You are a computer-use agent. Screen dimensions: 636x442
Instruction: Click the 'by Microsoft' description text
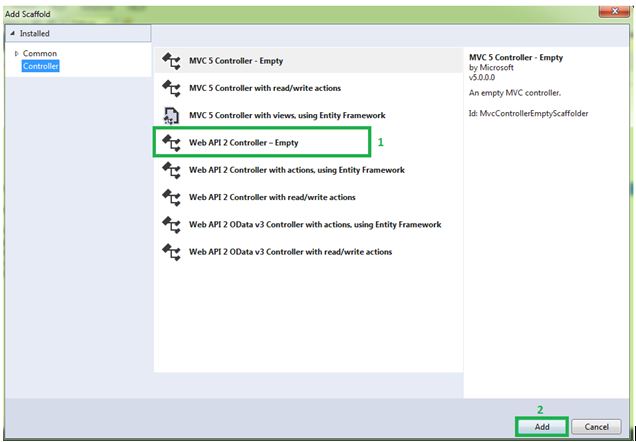(x=491, y=67)
